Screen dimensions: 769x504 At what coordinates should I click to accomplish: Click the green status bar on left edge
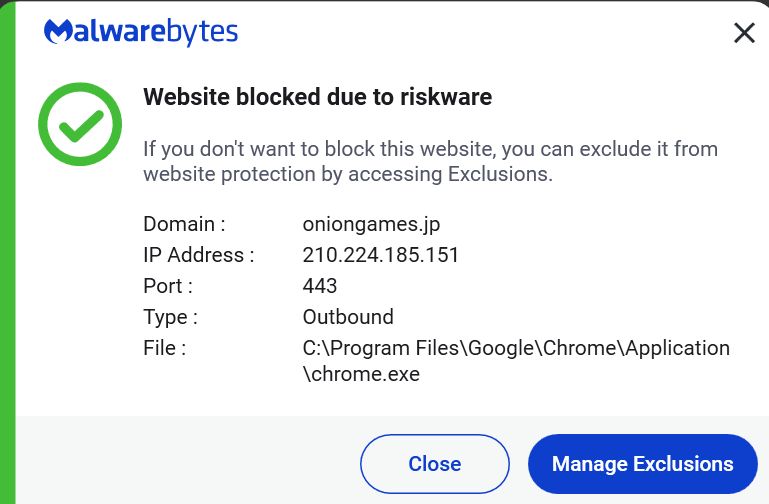pyautogui.click(x=7, y=252)
